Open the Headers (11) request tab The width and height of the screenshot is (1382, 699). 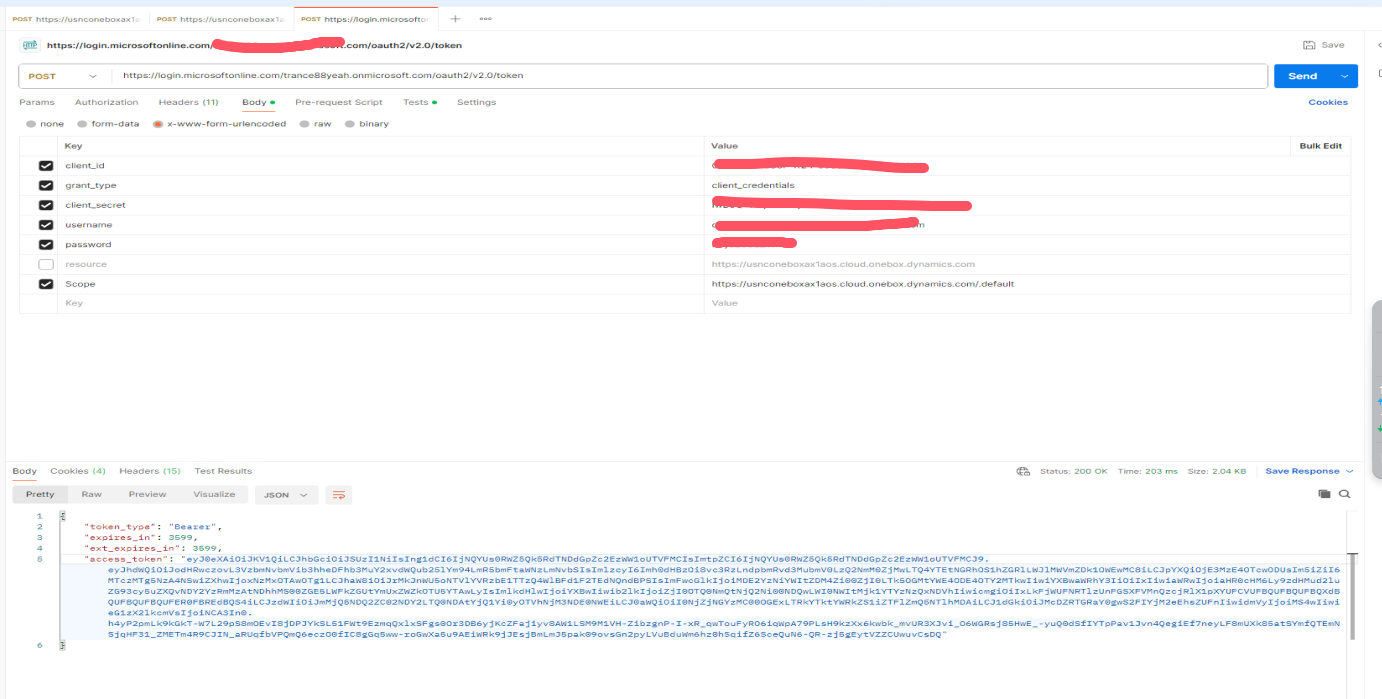pos(188,102)
